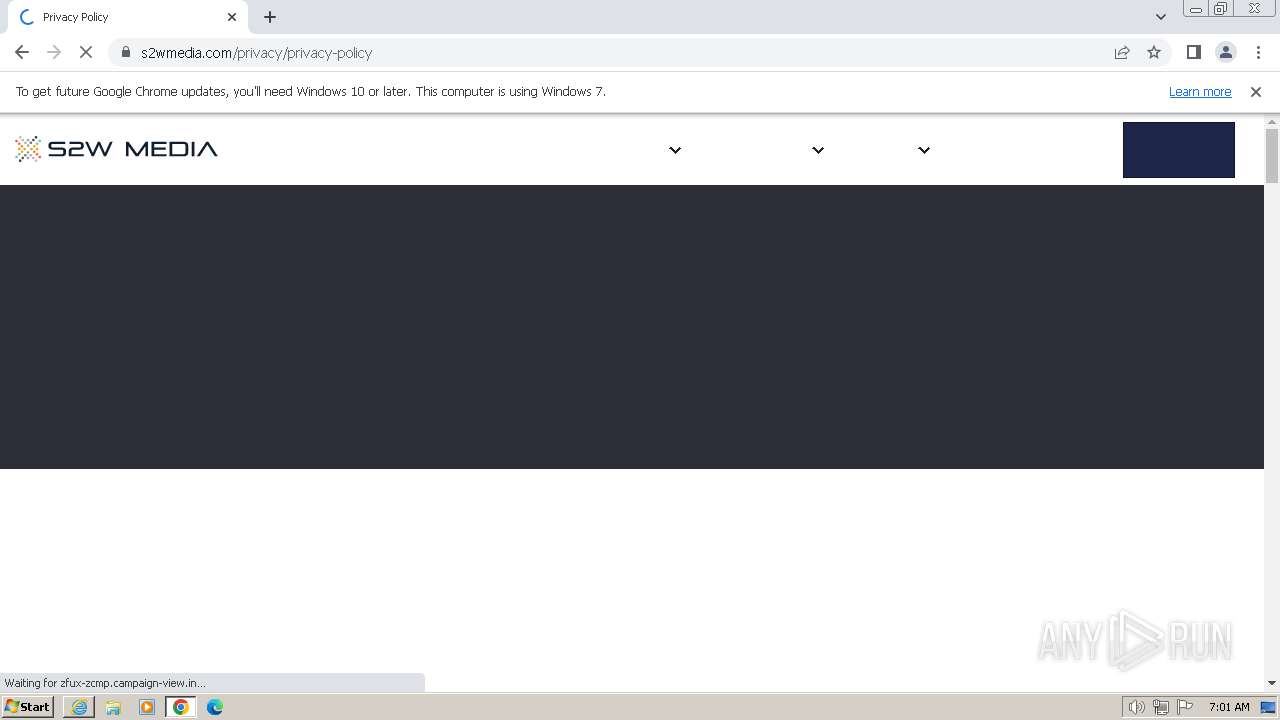
Task: Click the scrollbar up arrow
Action: point(1272,122)
